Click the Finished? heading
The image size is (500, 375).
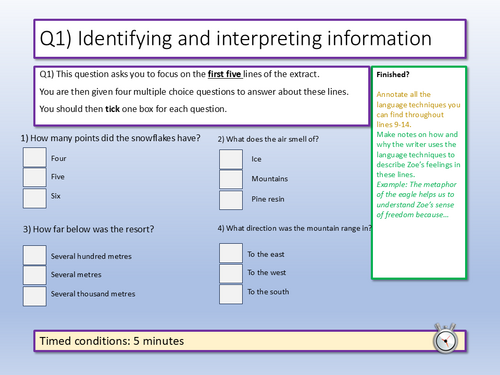pos(393,75)
